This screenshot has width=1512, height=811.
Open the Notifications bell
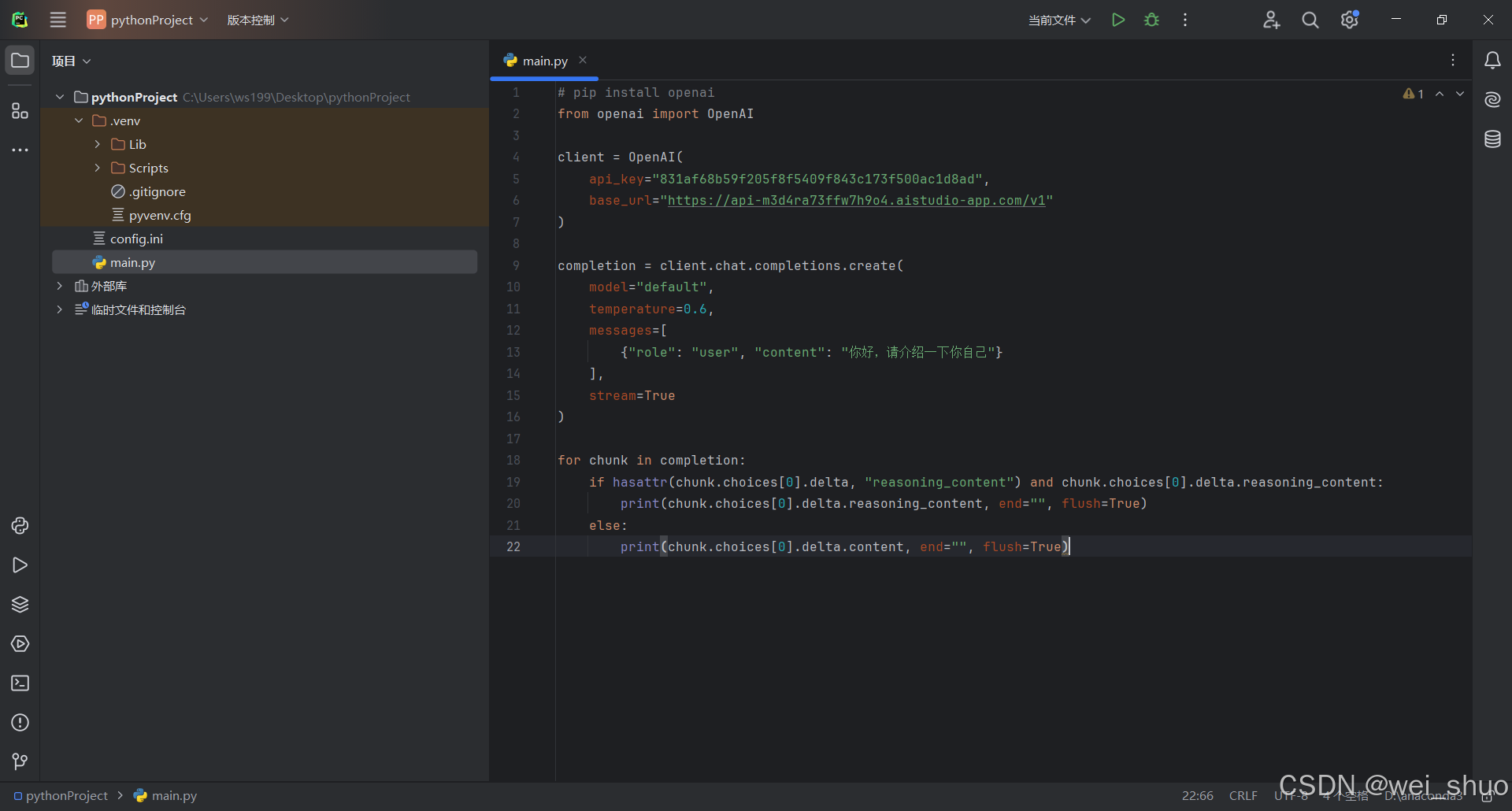click(1492, 61)
